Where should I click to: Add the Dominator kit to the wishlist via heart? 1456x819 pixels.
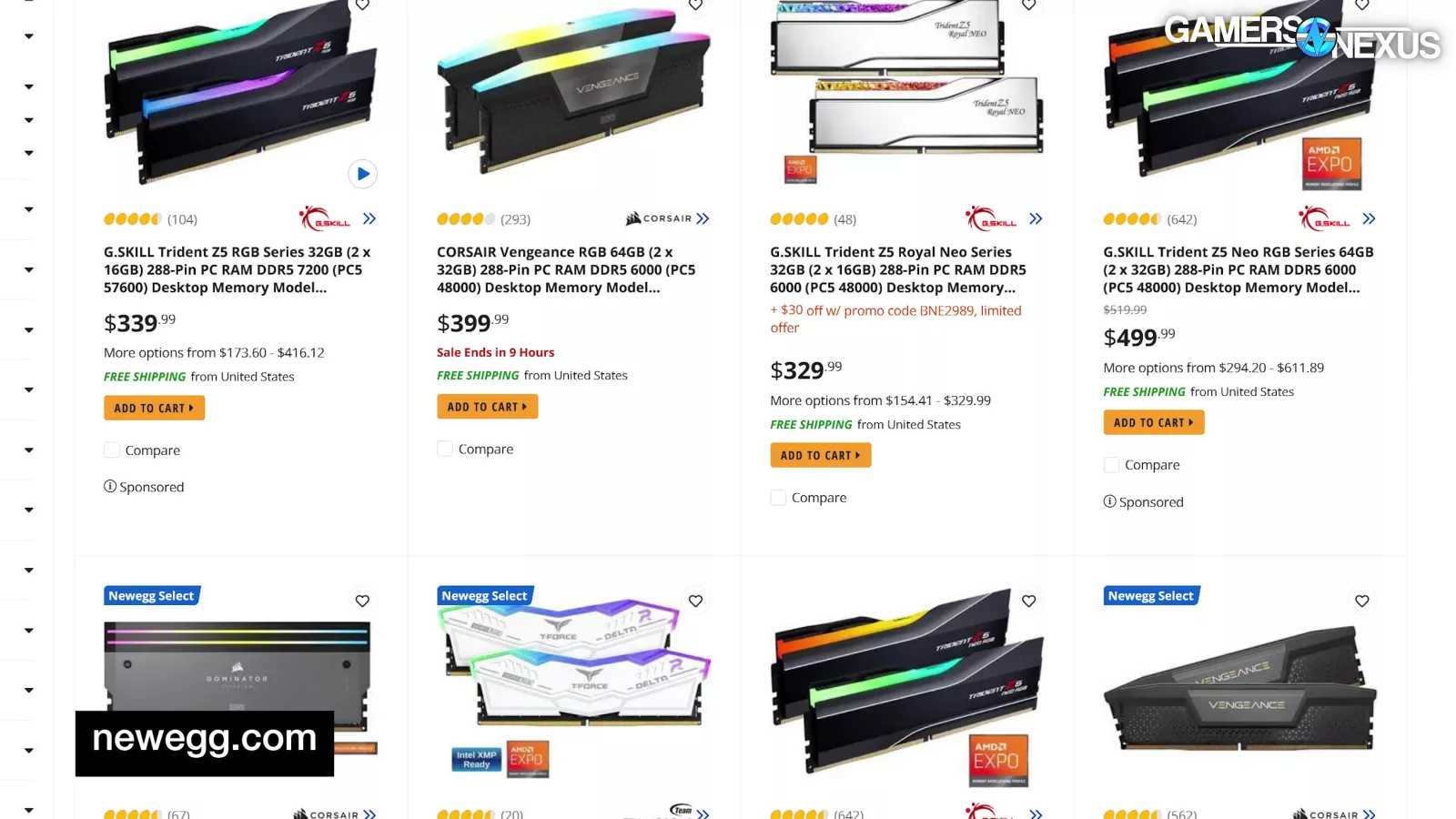click(x=362, y=601)
